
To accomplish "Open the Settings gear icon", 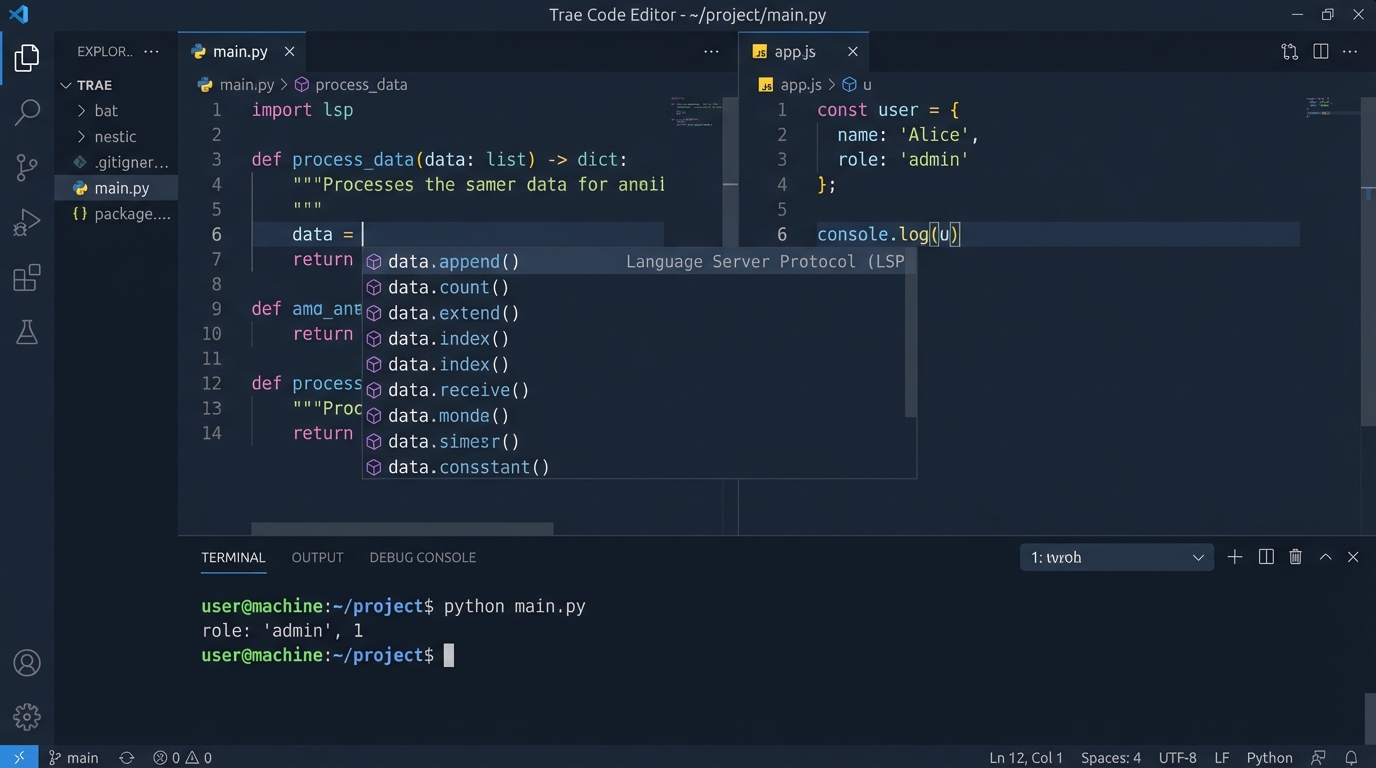I will (26, 716).
